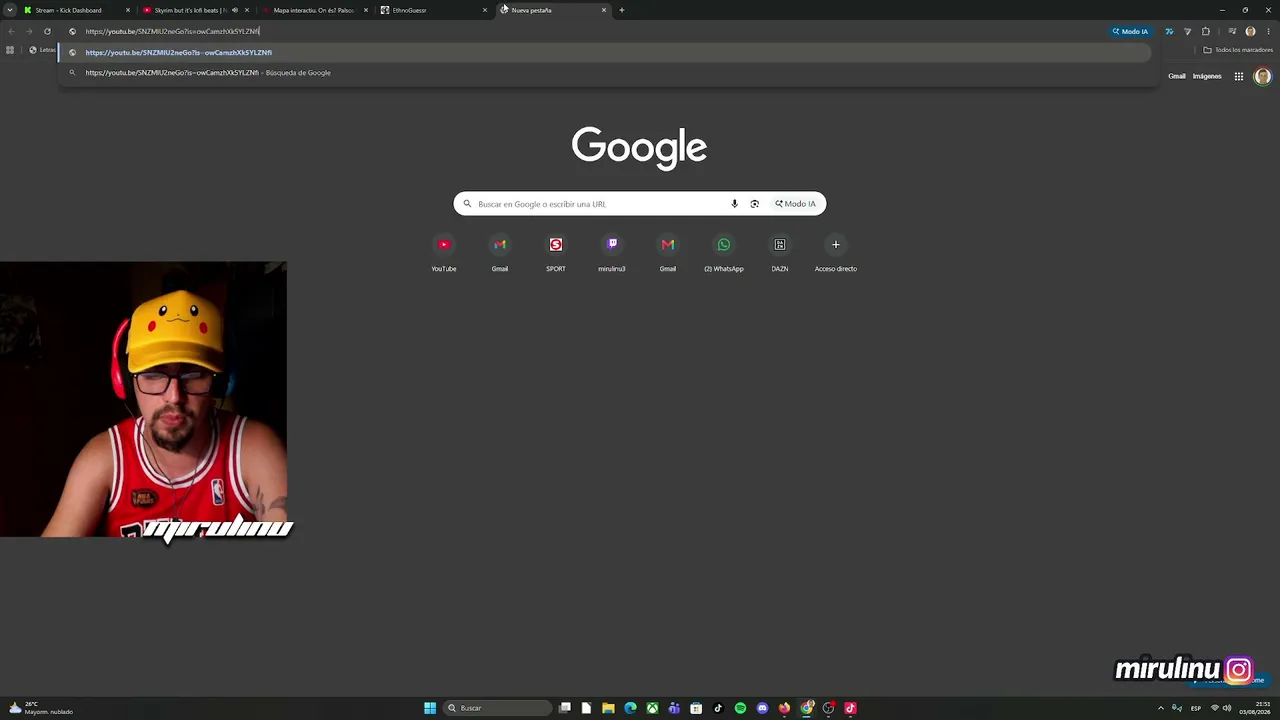Add a shortcut with Acceso directo

coord(836,252)
